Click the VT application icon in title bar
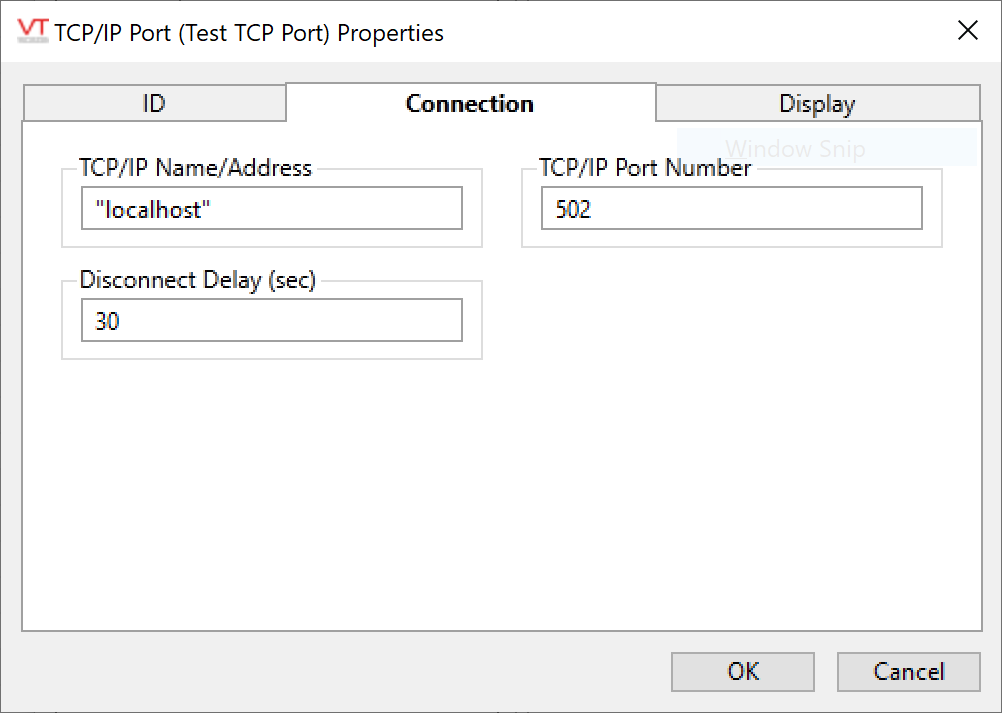 pyautogui.click(x=33, y=31)
